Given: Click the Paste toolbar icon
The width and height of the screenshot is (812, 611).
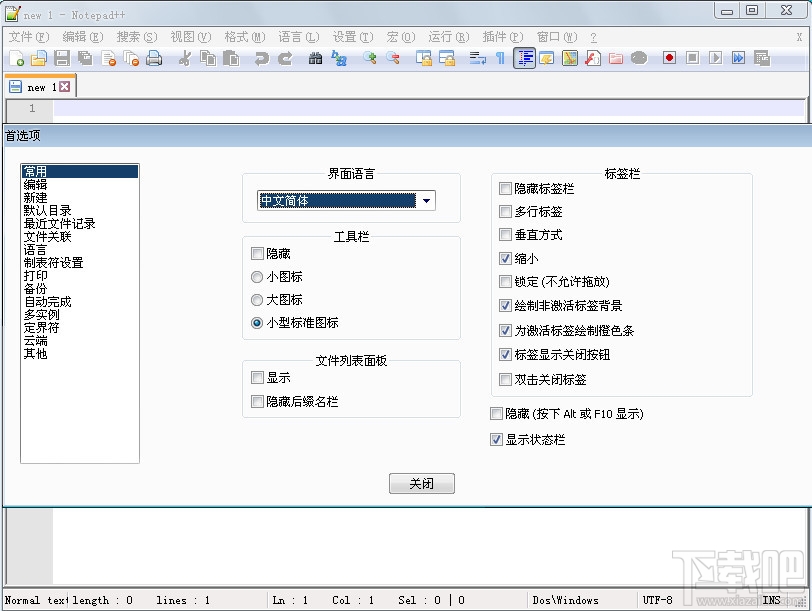Looking at the screenshot, I should tap(233, 58).
